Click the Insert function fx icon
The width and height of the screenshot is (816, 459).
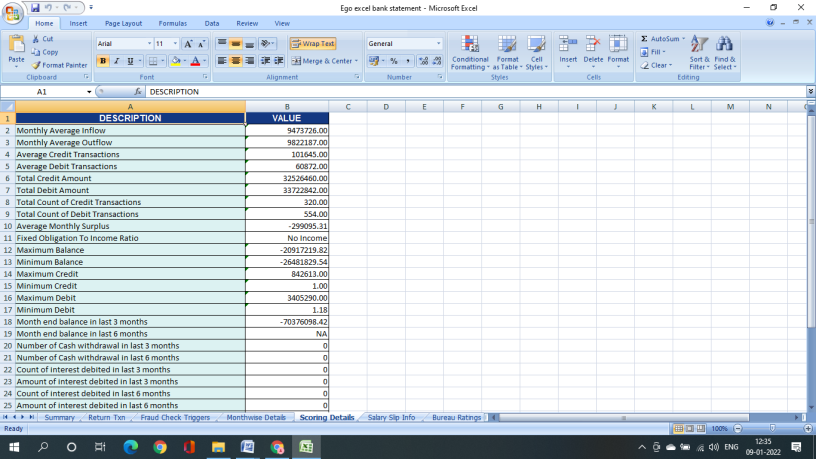(x=138, y=92)
